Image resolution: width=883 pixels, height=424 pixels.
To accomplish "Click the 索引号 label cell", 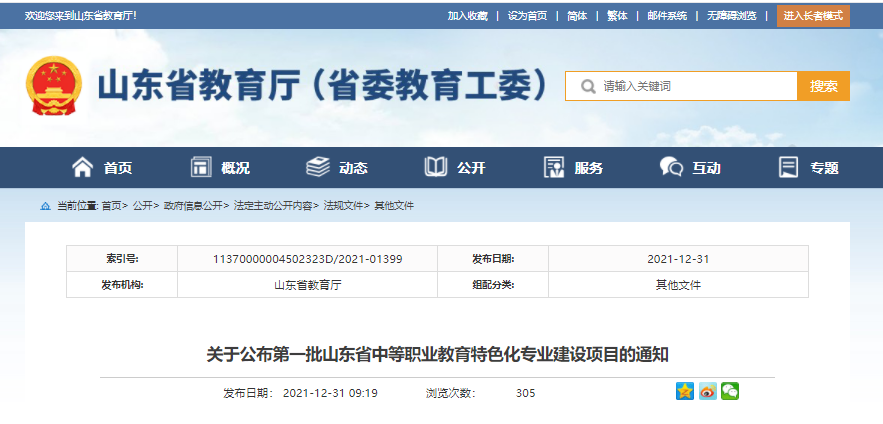I will click(x=122, y=259).
